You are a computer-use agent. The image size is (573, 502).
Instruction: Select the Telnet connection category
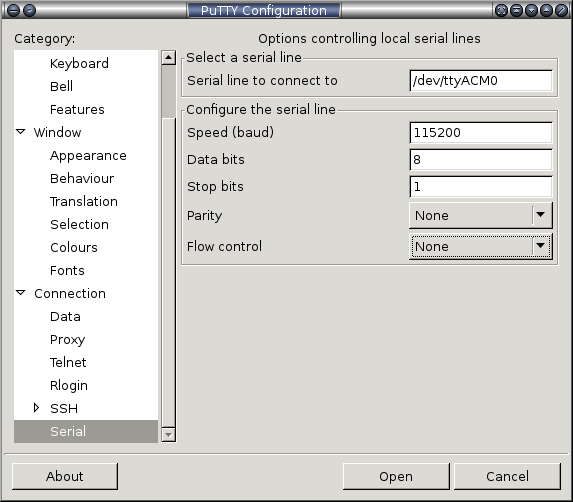pos(68,362)
